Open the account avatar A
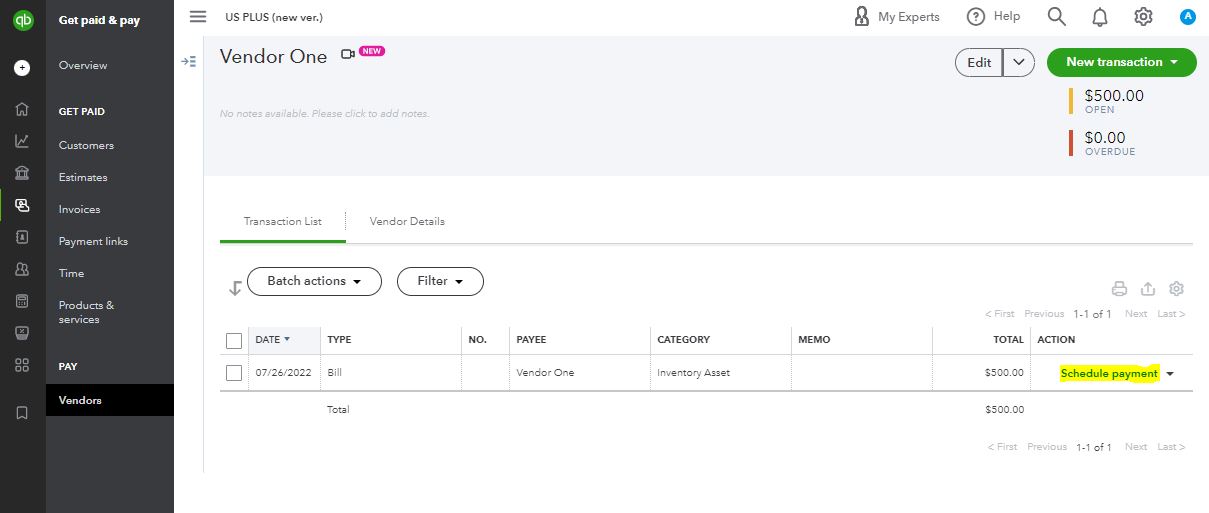The height and width of the screenshot is (513, 1209). click(x=1188, y=17)
